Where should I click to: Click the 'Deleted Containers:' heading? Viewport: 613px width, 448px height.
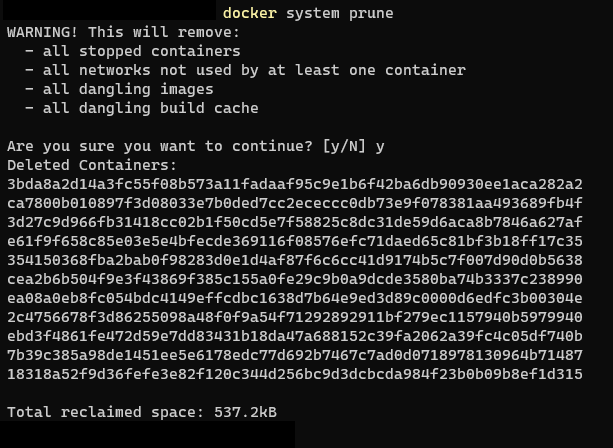coord(92,165)
